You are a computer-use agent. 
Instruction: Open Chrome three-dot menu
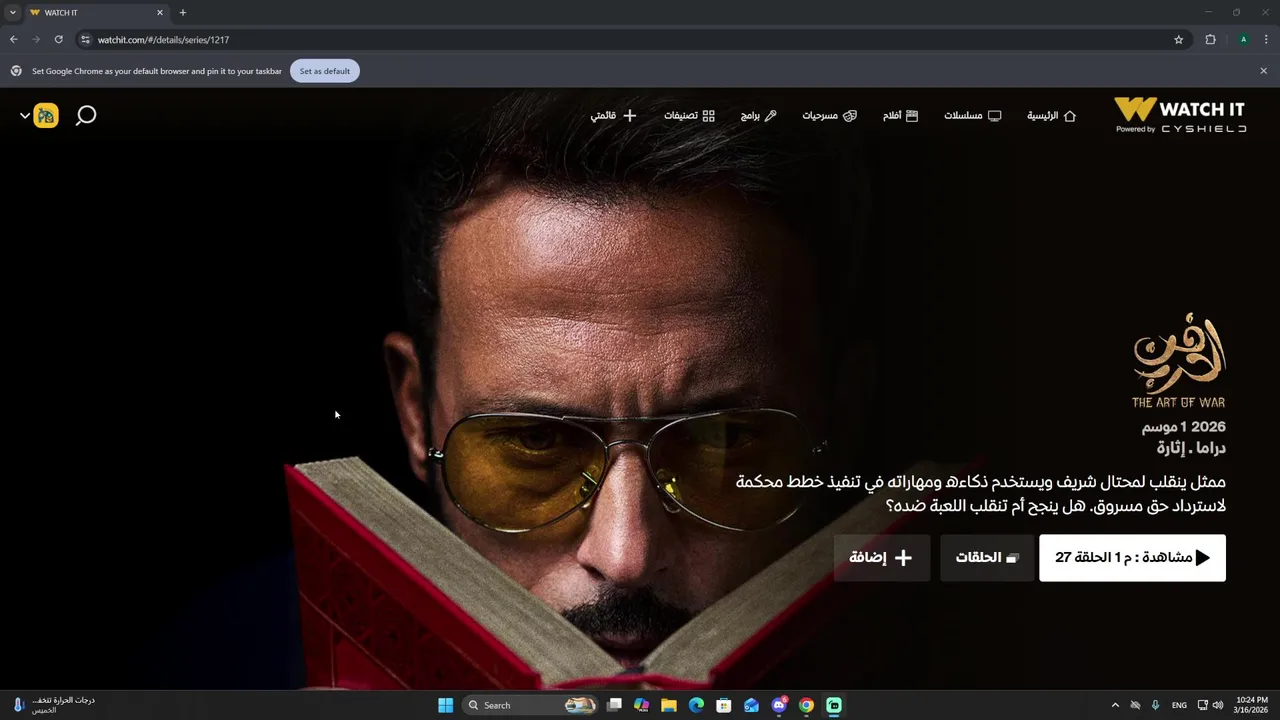pyautogui.click(x=1266, y=40)
